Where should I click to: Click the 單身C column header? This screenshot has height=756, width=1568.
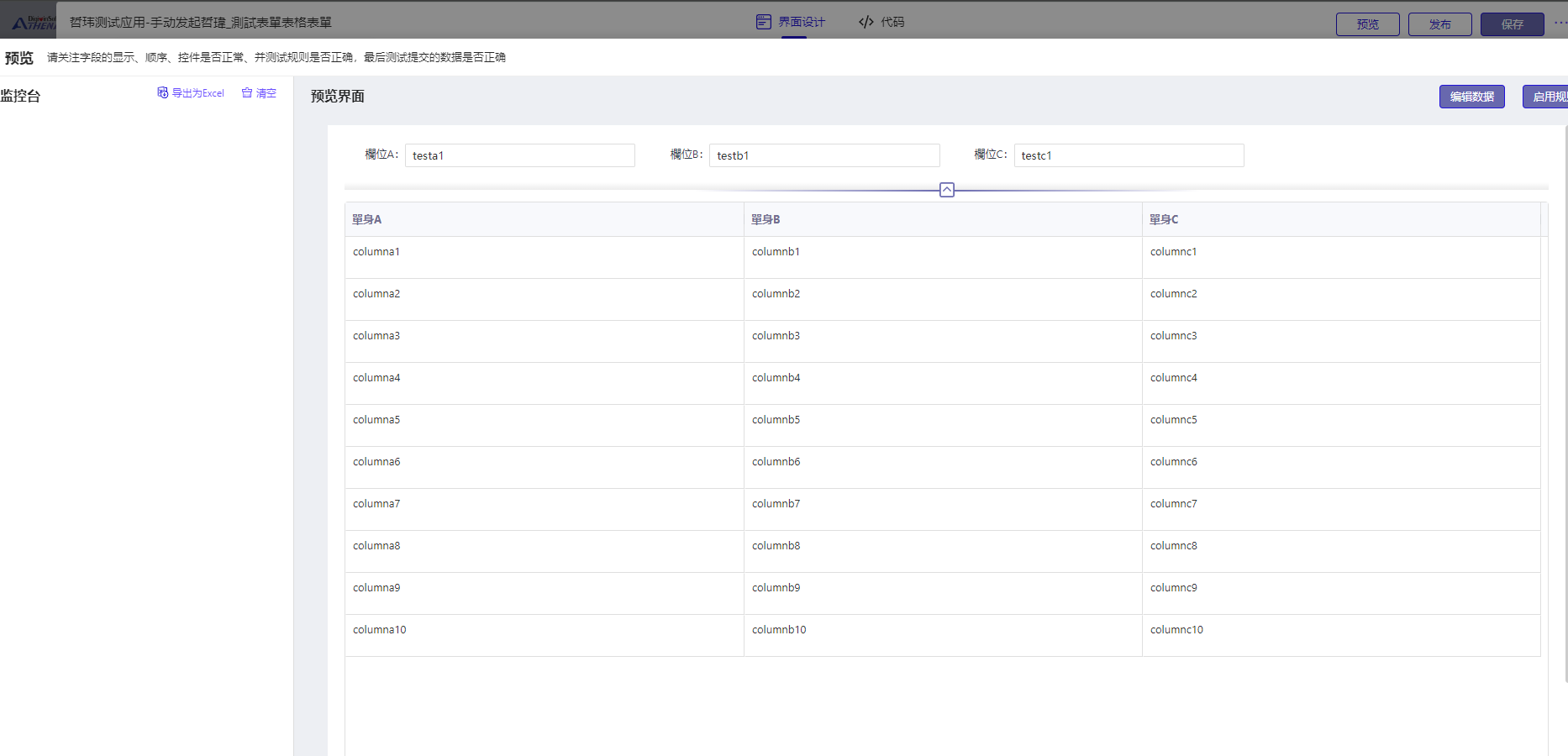pos(1341,219)
